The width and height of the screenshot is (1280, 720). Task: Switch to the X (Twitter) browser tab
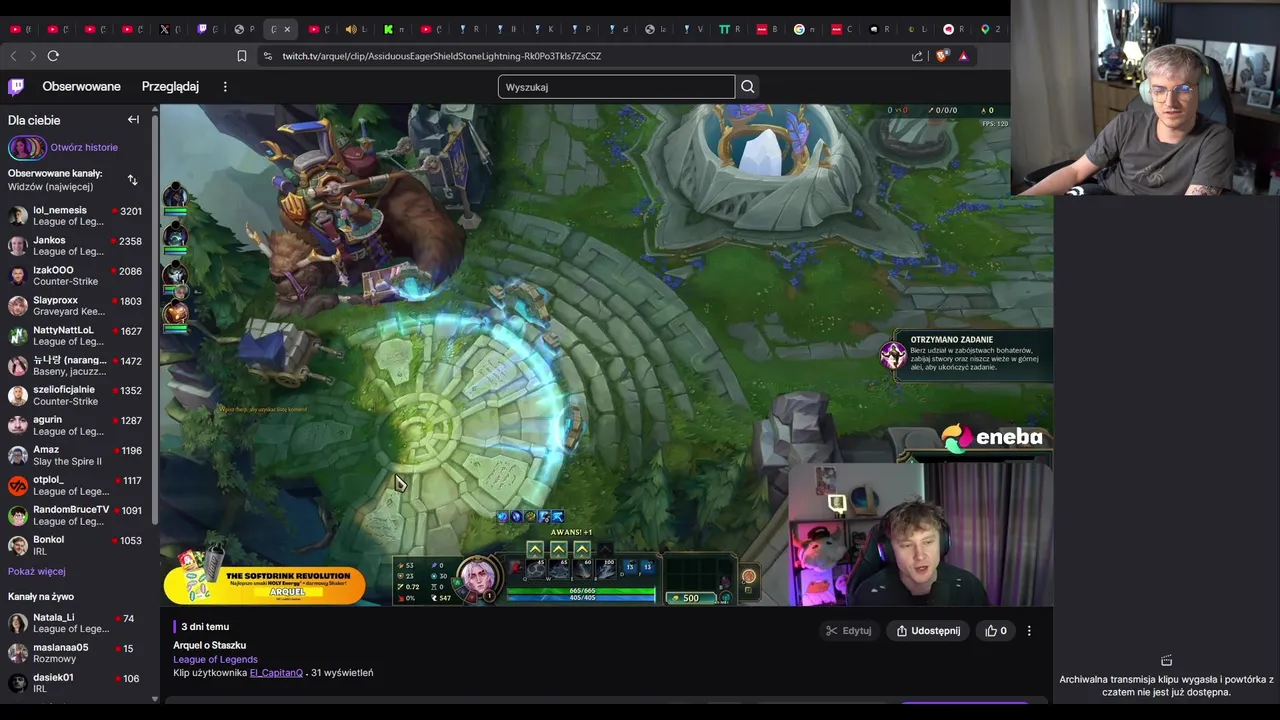[164, 29]
